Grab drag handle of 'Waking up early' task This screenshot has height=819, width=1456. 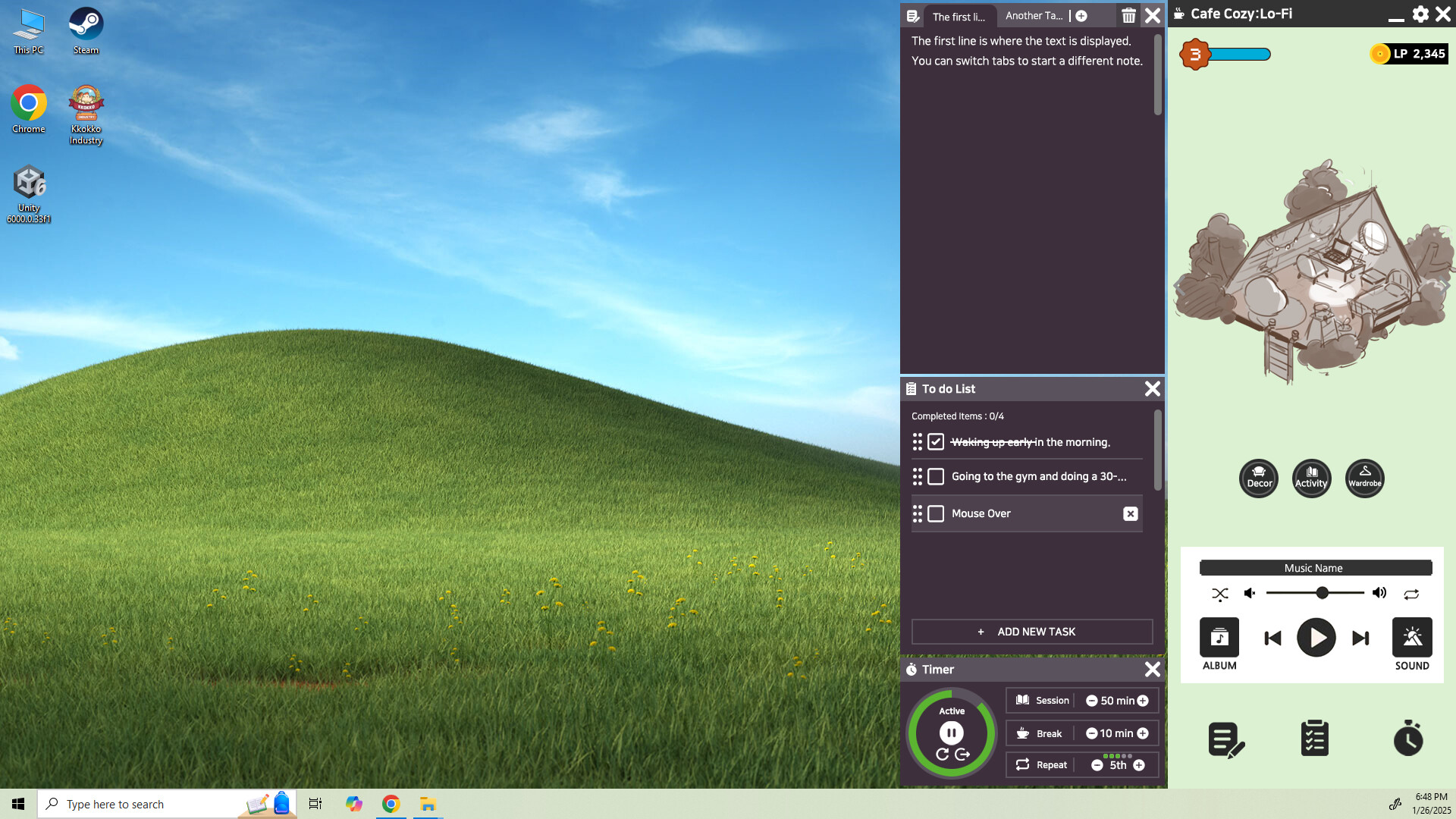click(918, 442)
